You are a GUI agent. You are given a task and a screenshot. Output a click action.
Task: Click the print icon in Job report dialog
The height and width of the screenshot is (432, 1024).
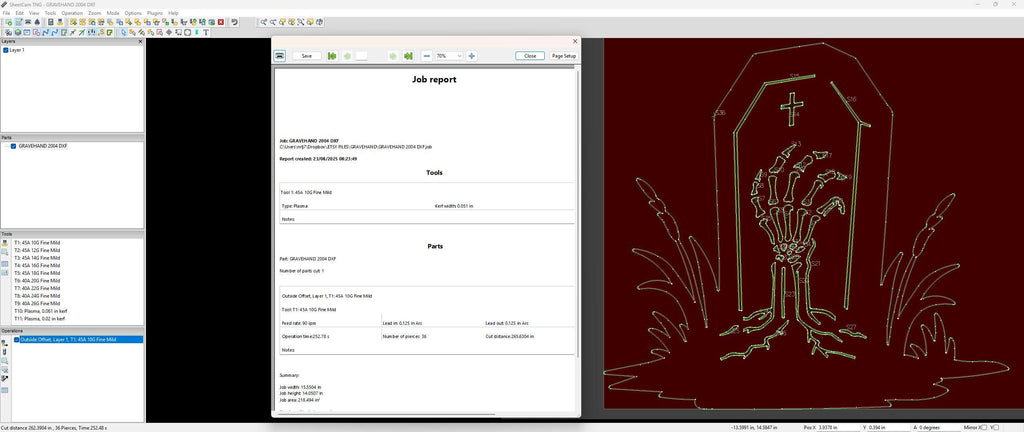pos(280,56)
